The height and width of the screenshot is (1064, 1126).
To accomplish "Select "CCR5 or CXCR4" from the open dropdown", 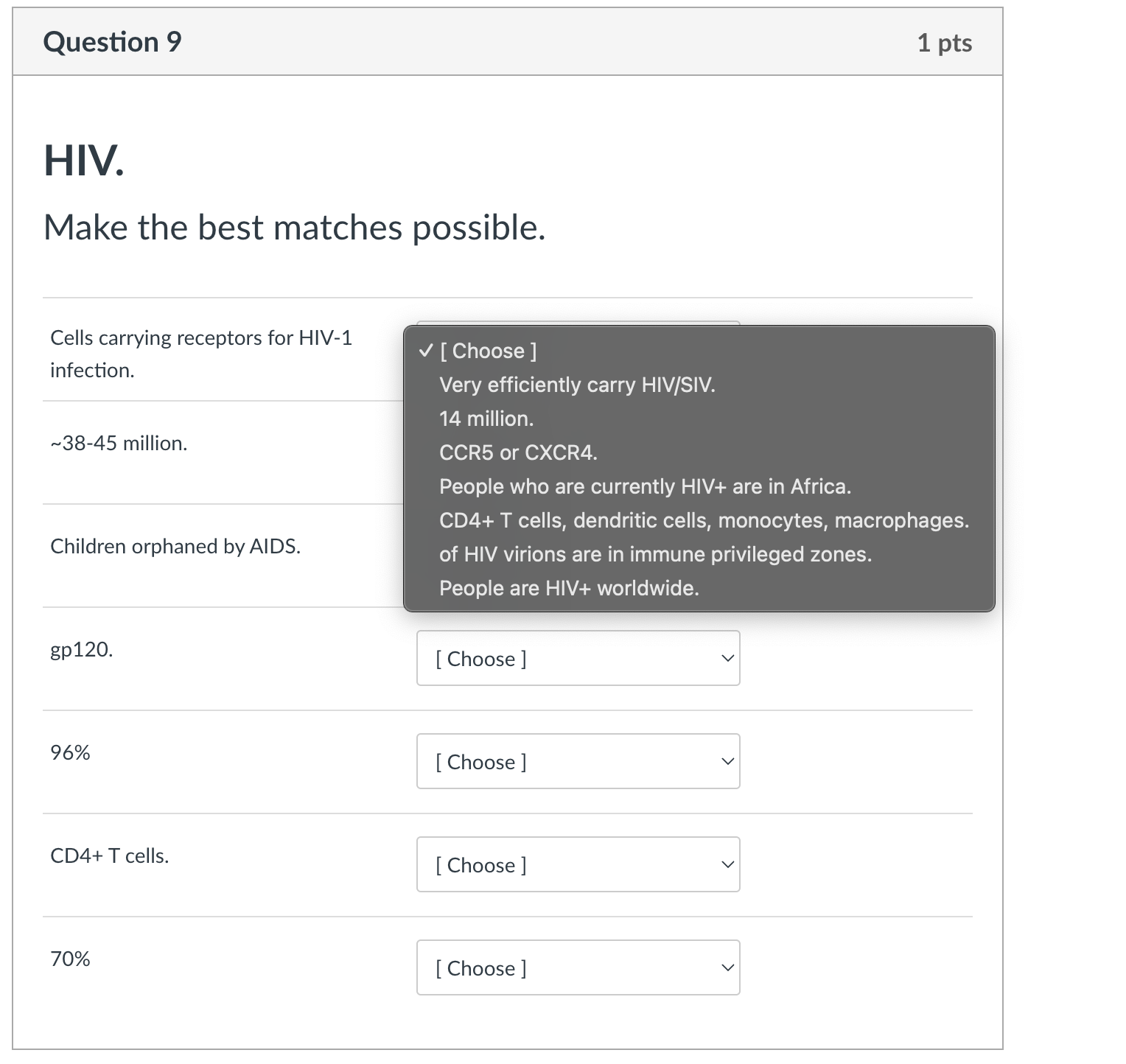I will [518, 452].
